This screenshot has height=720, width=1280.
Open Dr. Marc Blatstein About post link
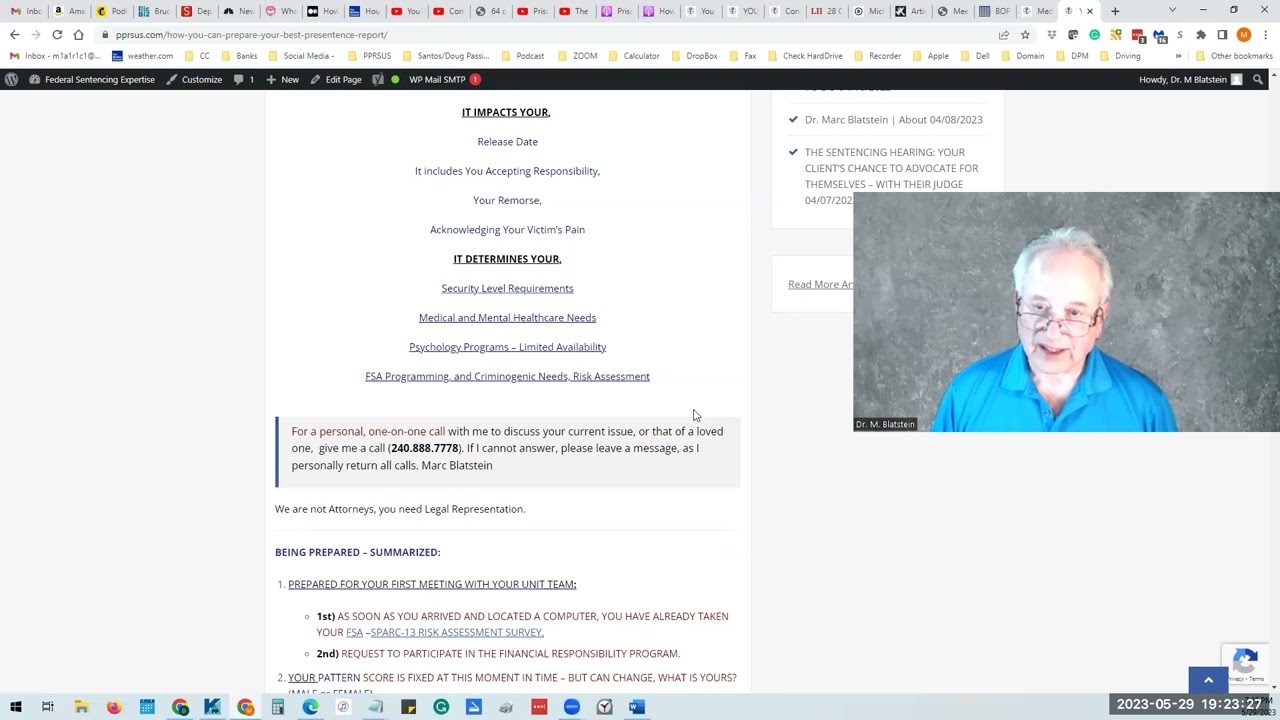893,120
